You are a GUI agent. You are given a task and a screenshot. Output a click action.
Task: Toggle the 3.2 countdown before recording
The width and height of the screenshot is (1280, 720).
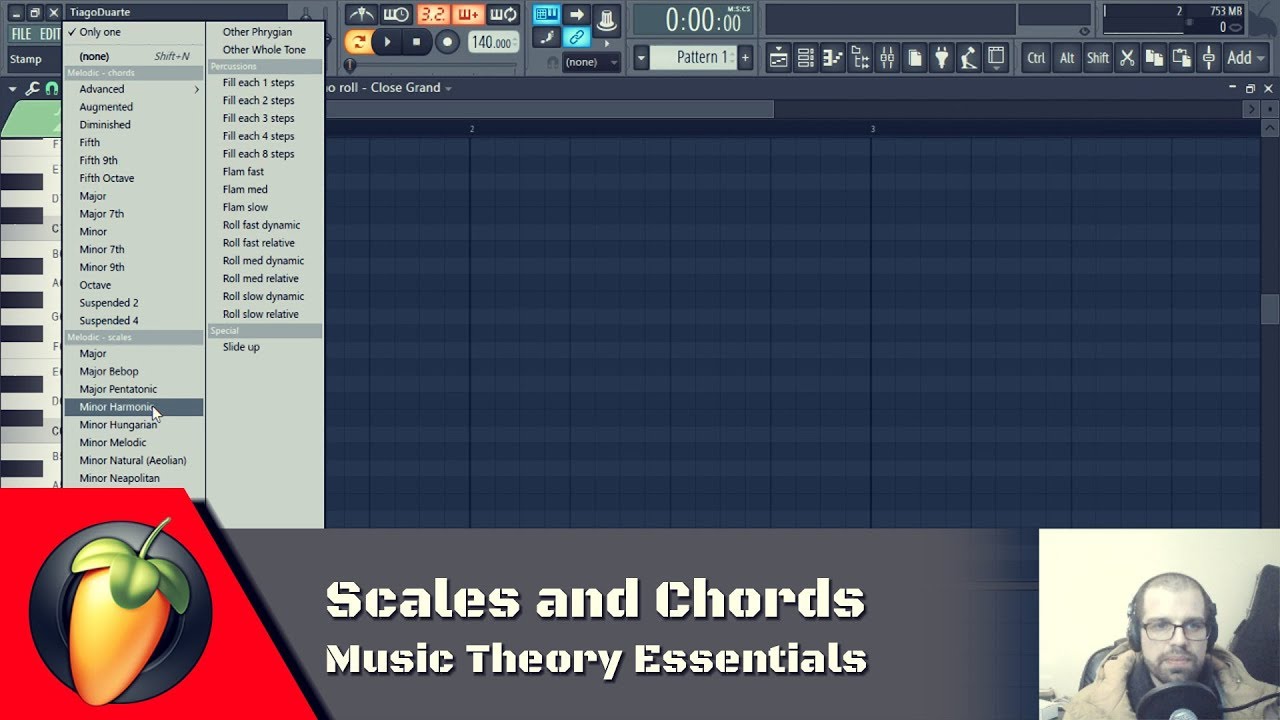(433, 15)
